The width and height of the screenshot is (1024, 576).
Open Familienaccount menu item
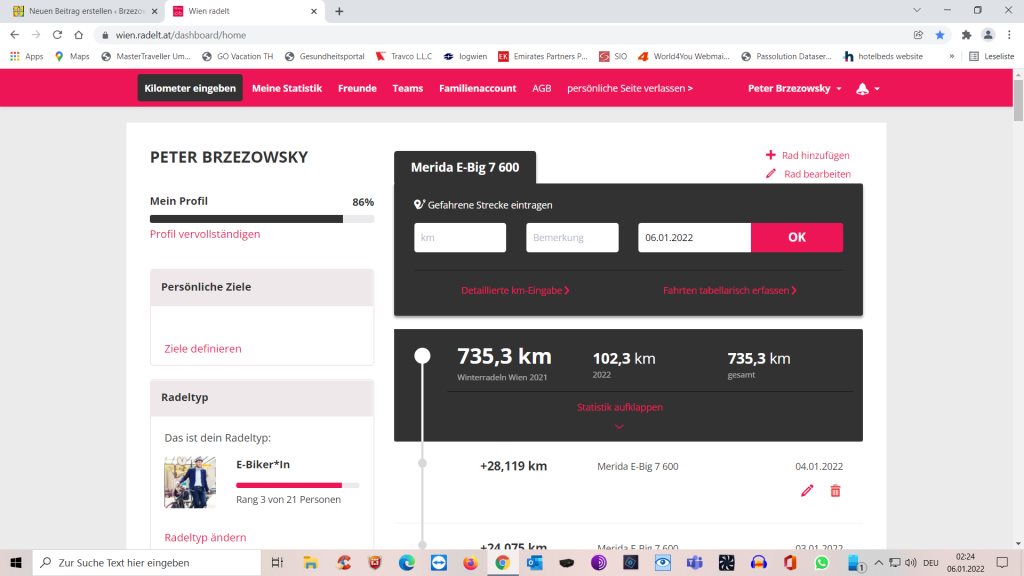(x=477, y=88)
